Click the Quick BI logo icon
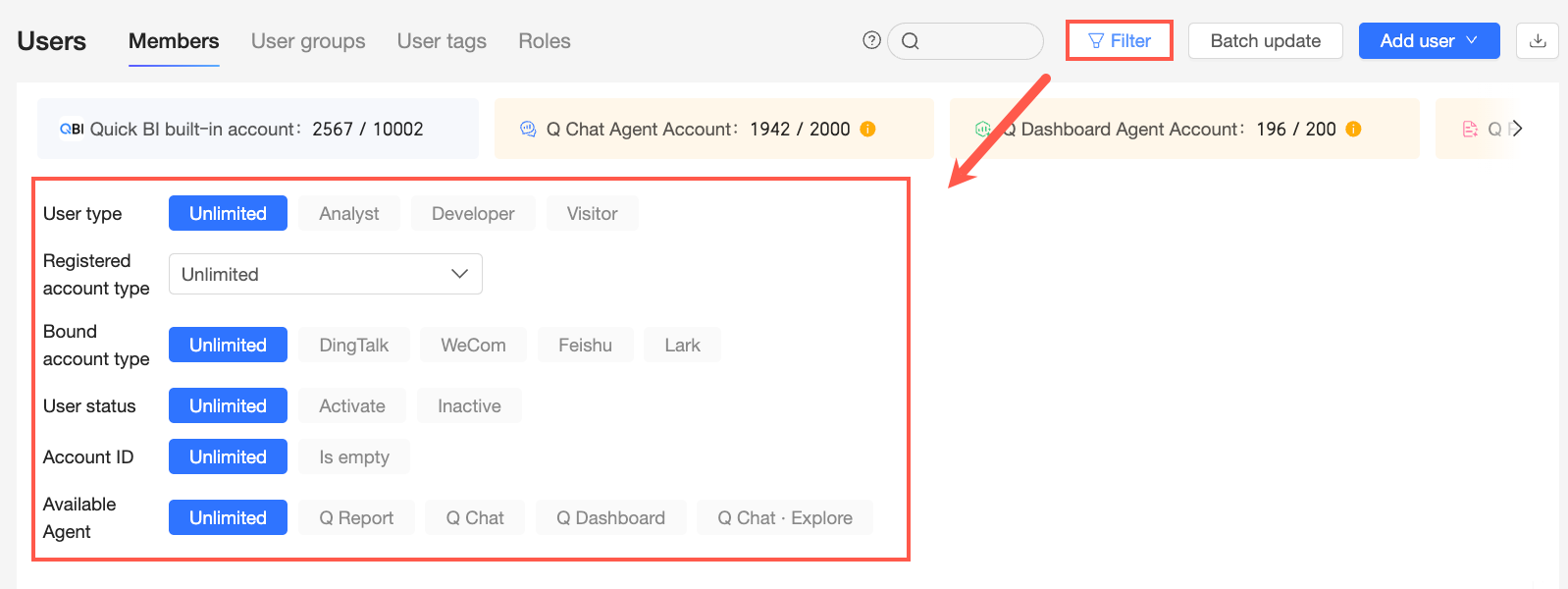The width and height of the screenshot is (1568, 589). [72, 129]
